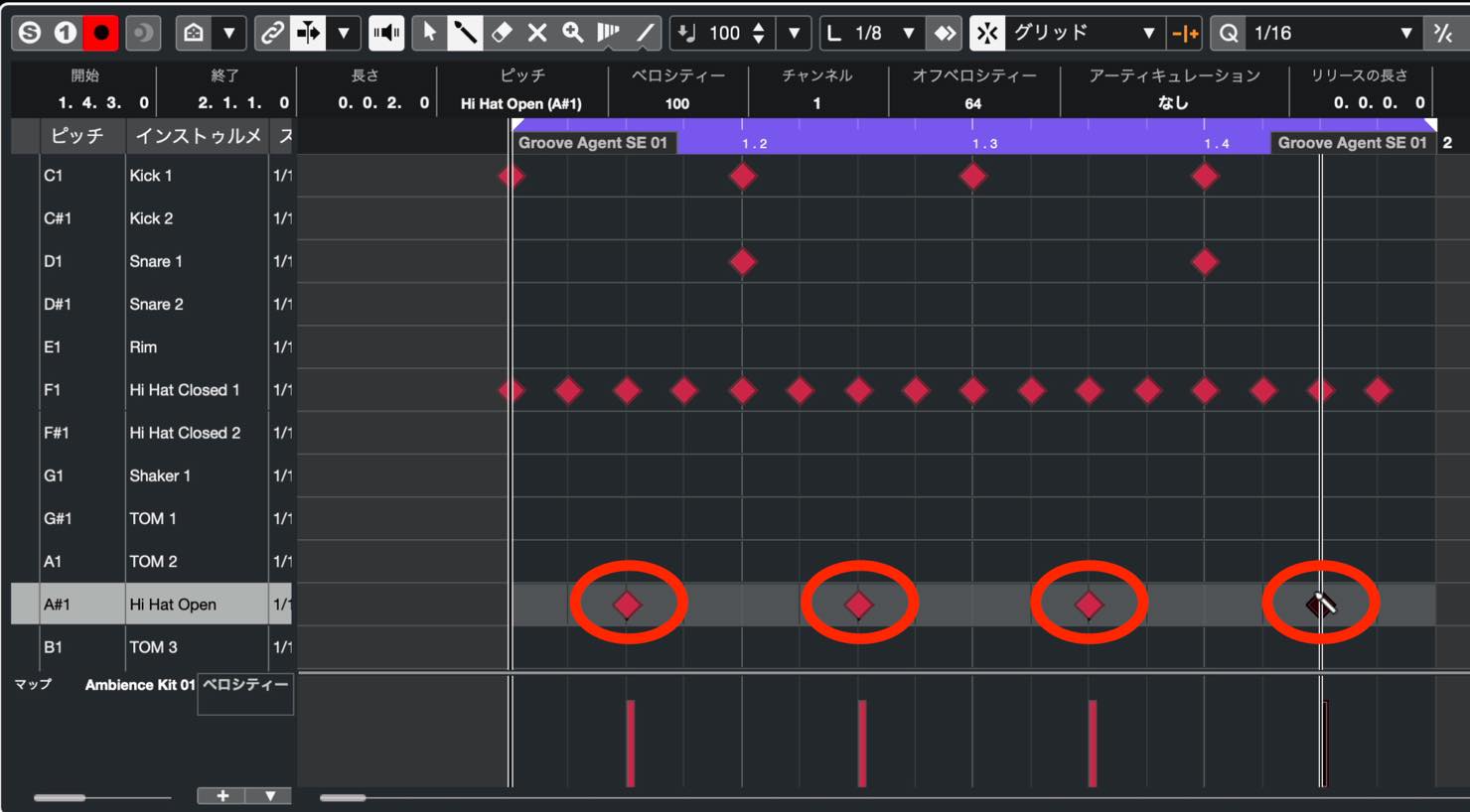The image size is (1470, 812).
Task: Click the horizontal scrollbar thumb under the note grid
Action: 344,797
